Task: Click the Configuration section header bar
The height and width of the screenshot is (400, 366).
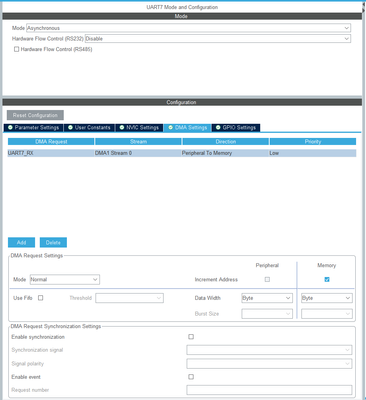Action: coord(182,102)
